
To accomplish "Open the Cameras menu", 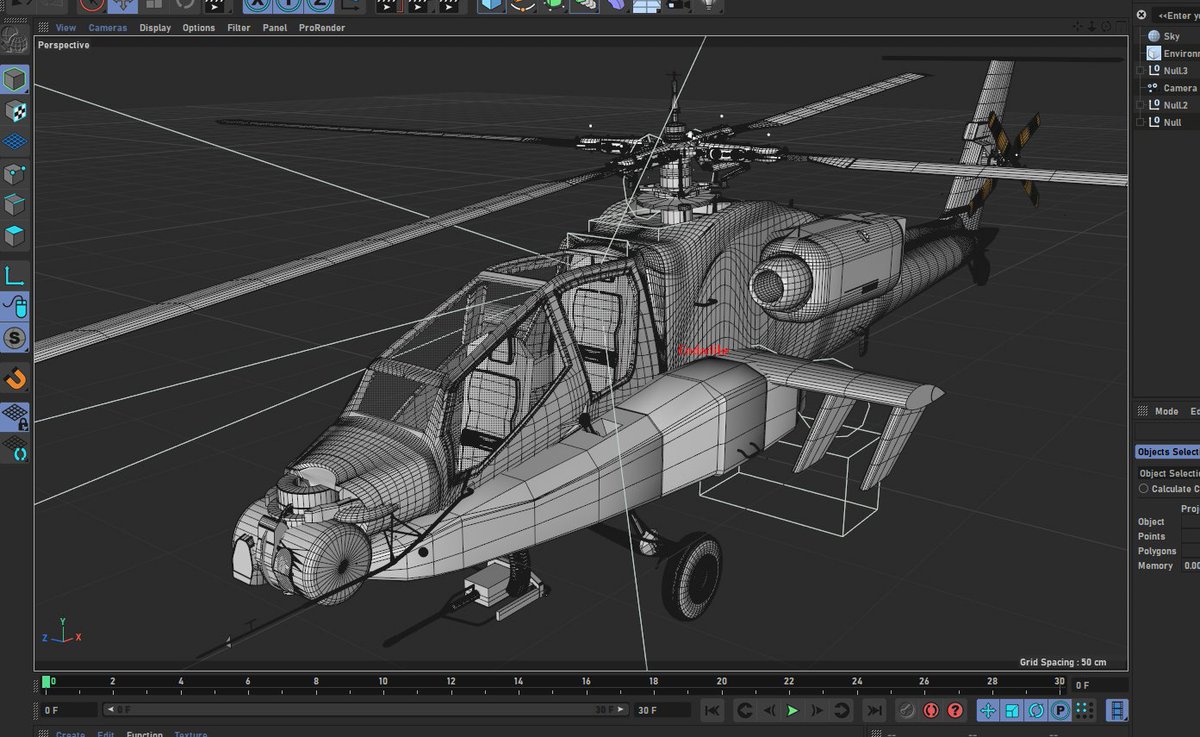I will [107, 27].
